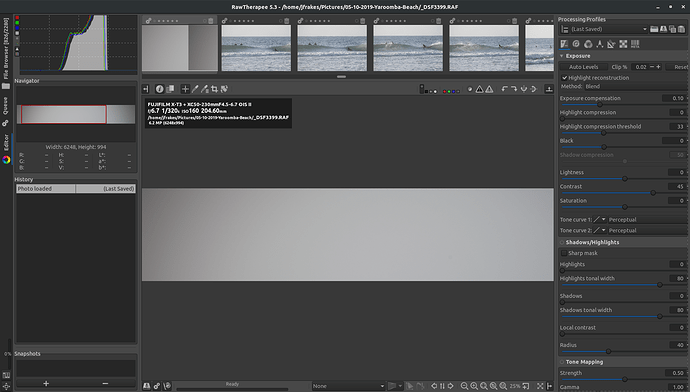Select the crop tool

[214, 89]
